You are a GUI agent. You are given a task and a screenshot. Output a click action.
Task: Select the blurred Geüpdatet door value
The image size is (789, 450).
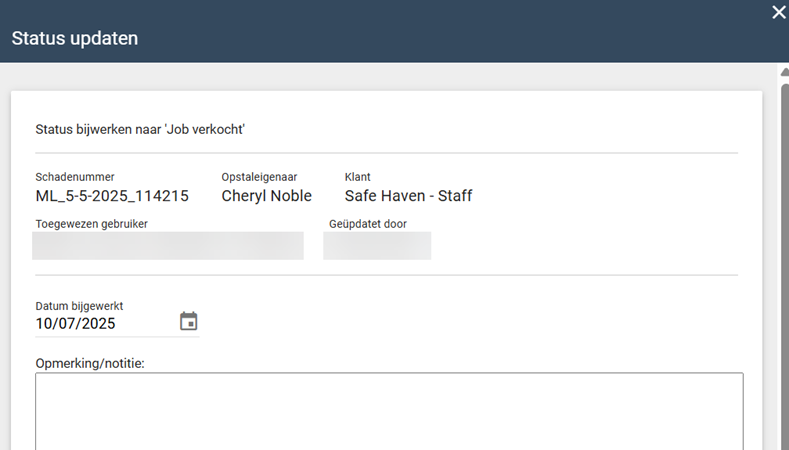(377, 246)
